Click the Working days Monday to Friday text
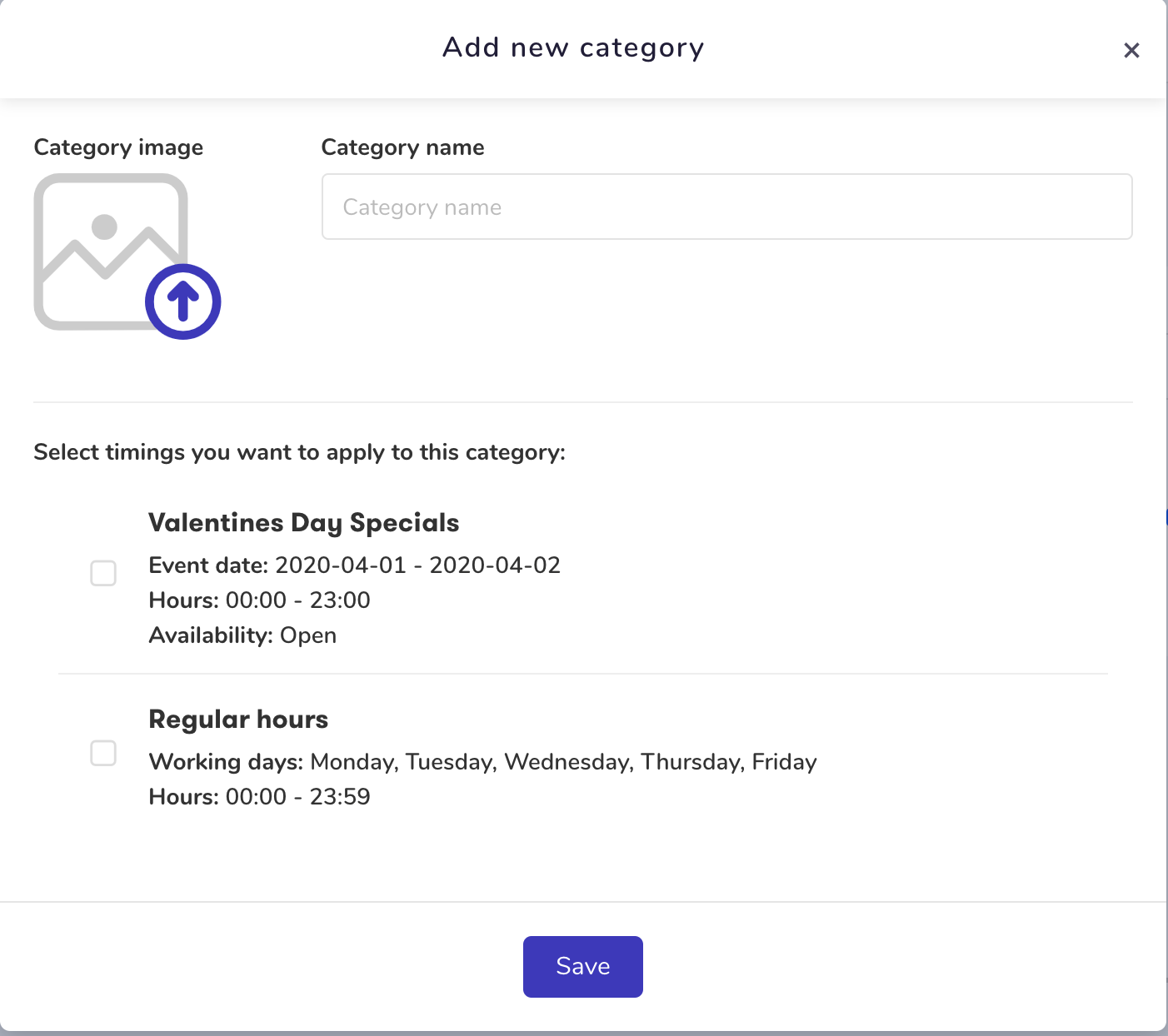Screen dimensions: 1168x1036 pyautogui.click(x=483, y=761)
